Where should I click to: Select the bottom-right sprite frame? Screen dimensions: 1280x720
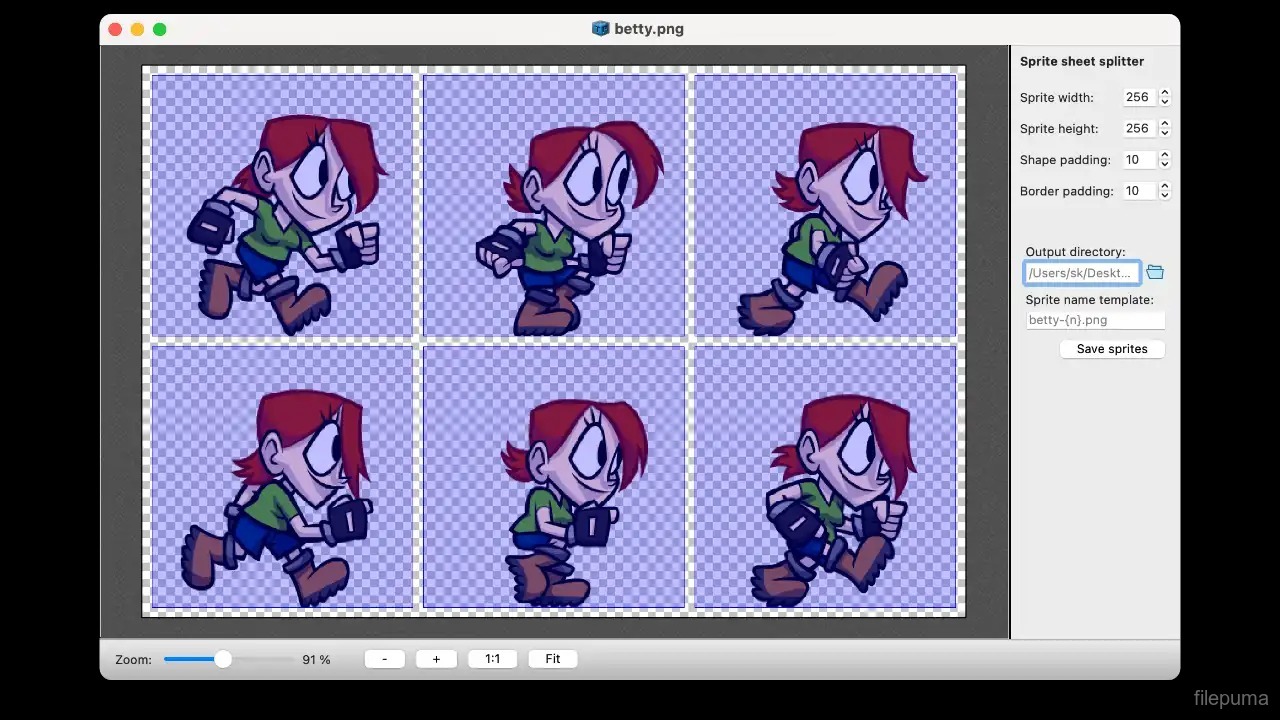[825, 477]
